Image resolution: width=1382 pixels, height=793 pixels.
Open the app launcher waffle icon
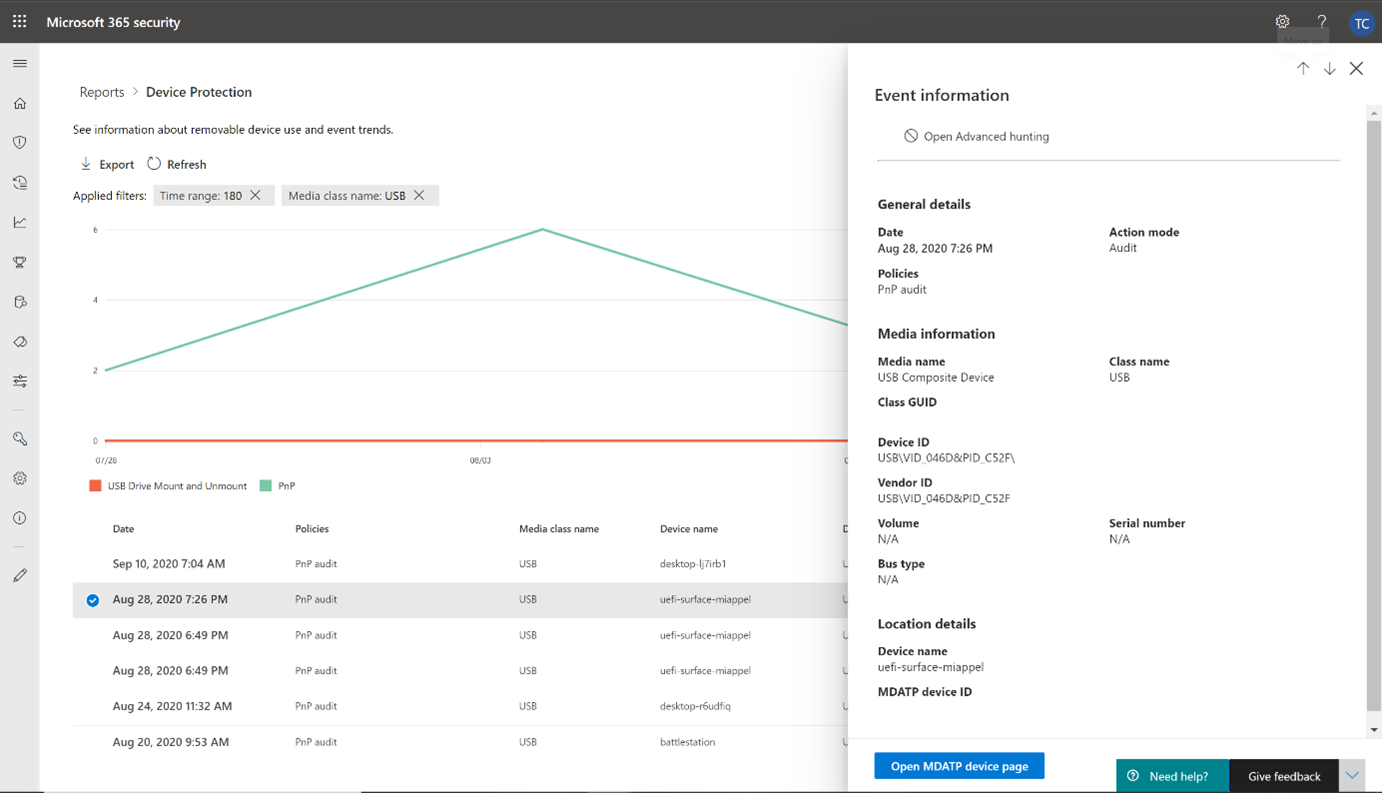coord(19,21)
